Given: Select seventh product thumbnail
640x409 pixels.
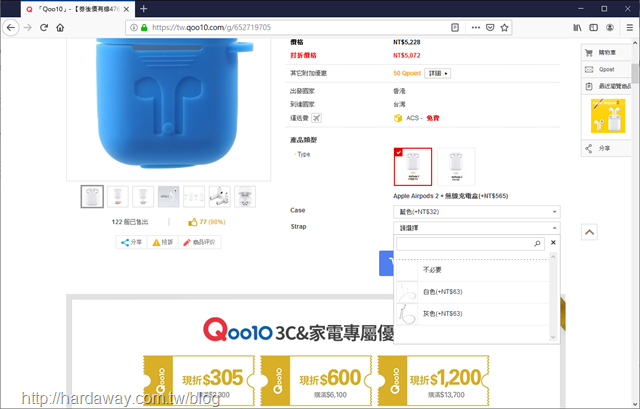Looking at the screenshot, I should point(245,196).
